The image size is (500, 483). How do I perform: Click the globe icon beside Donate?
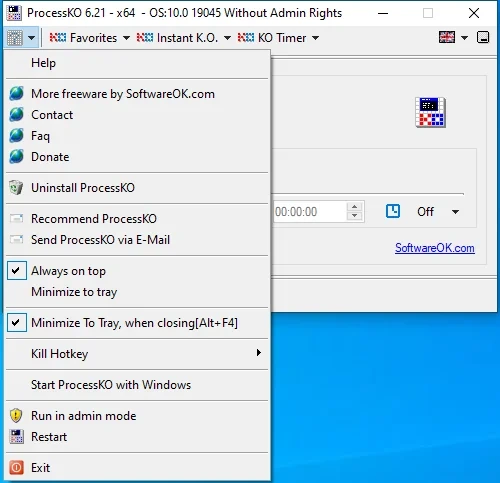click(16, 156)
